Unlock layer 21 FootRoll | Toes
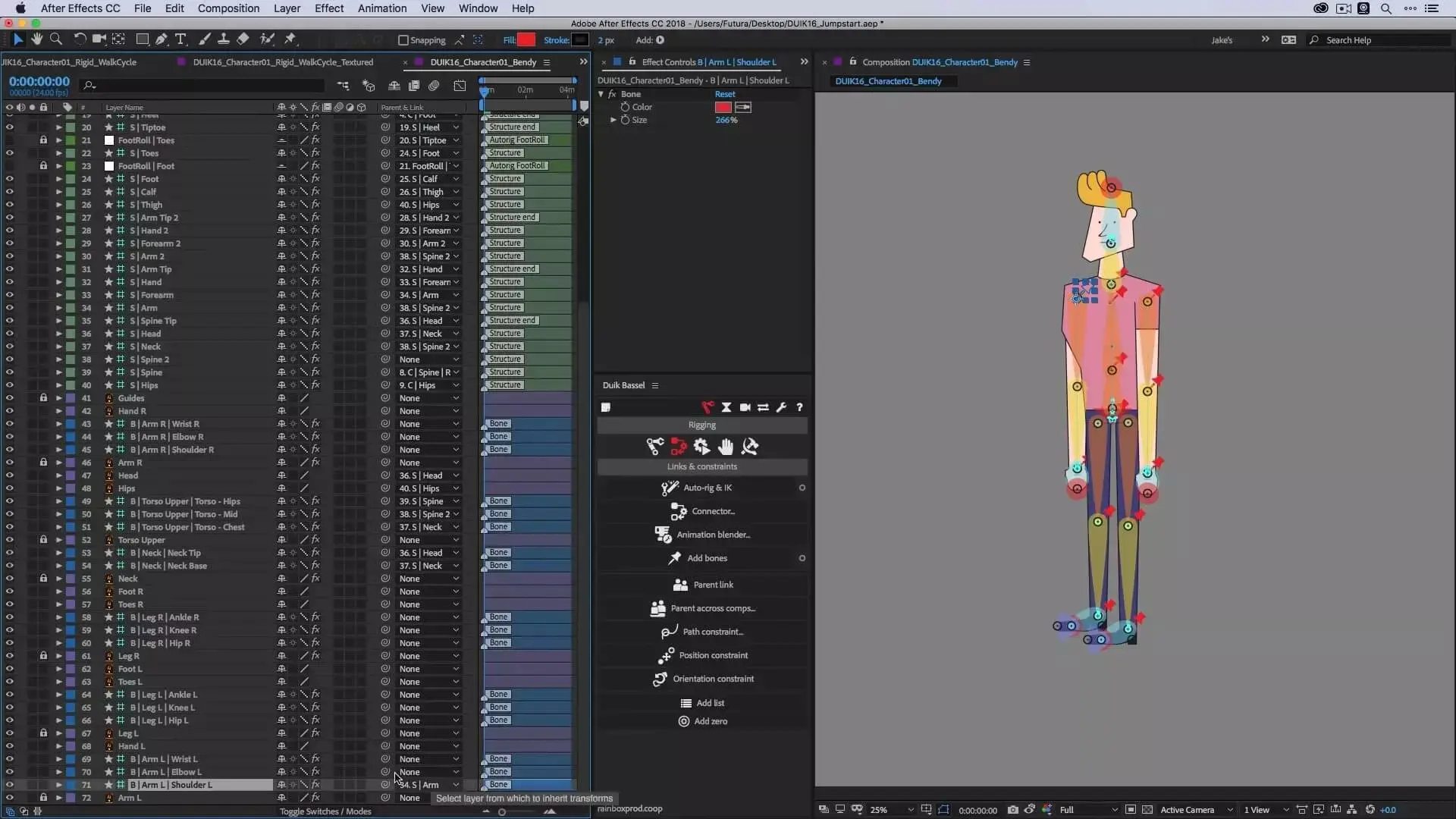This screenshot has height=819, width=1456. (43, 140)
